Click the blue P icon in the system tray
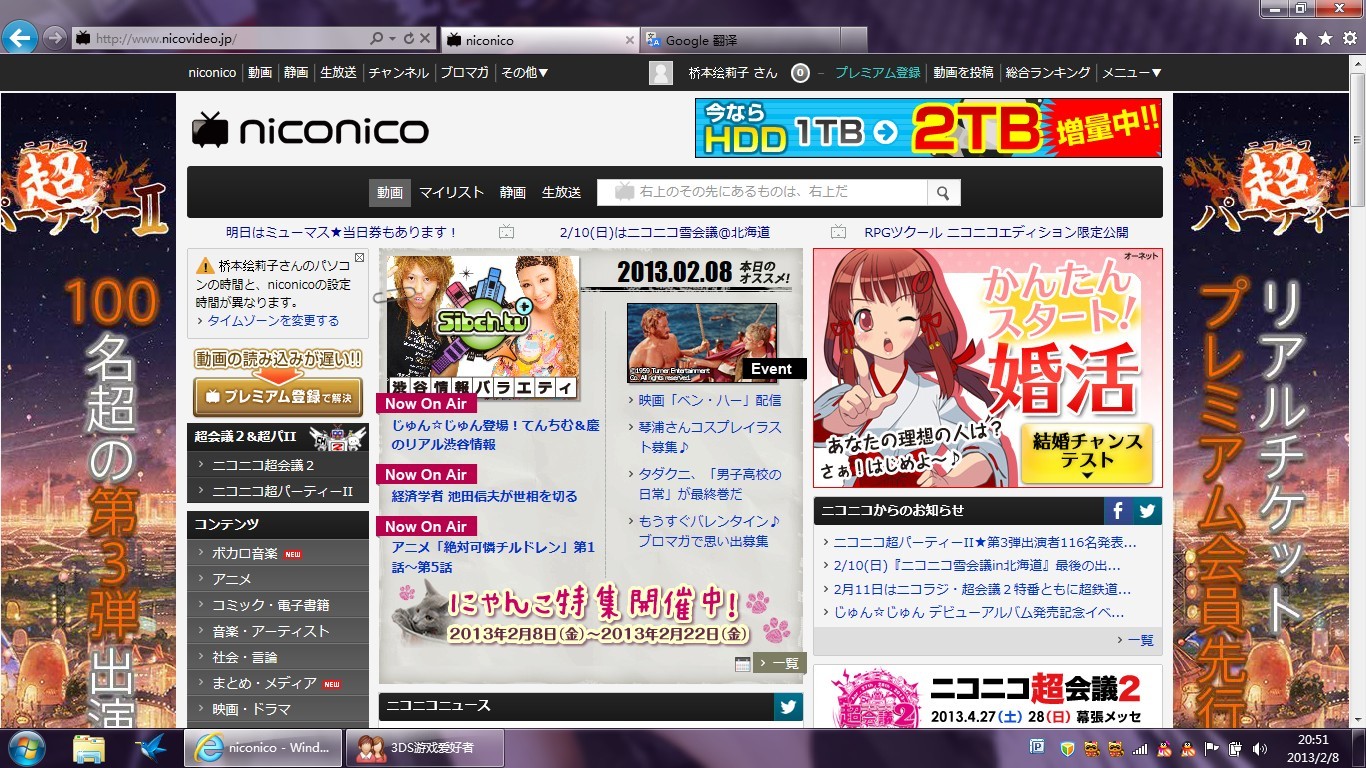The width and height of the screenshot is (1366, 768). [x=1037, y=748]
